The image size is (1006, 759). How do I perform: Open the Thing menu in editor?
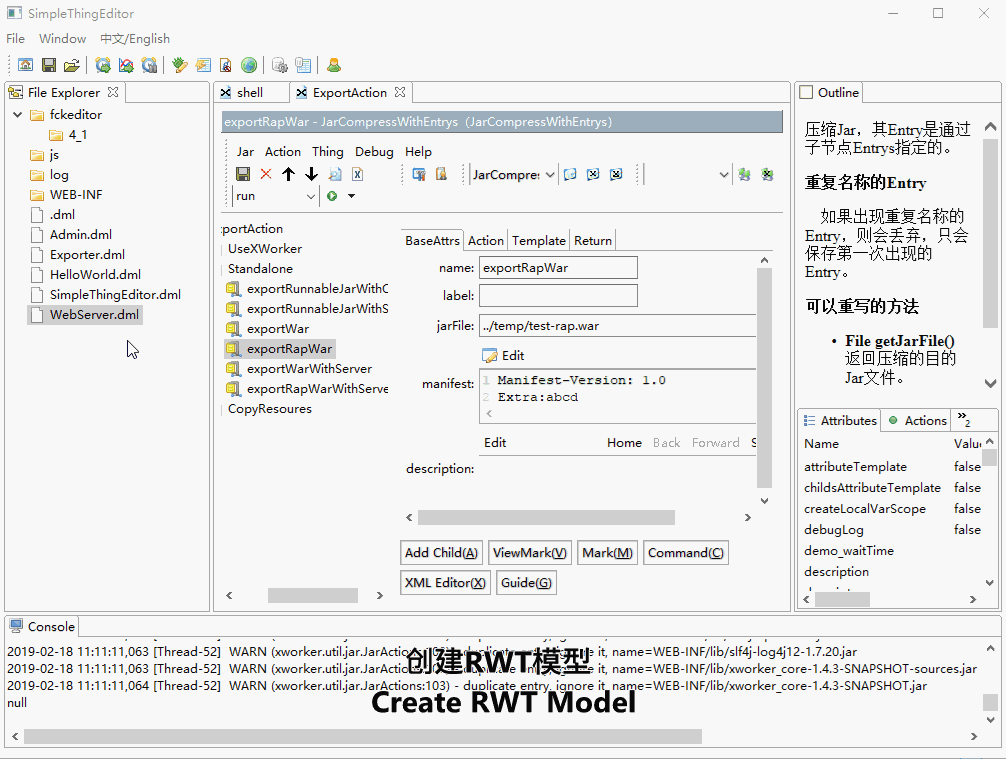click(328, 151)
